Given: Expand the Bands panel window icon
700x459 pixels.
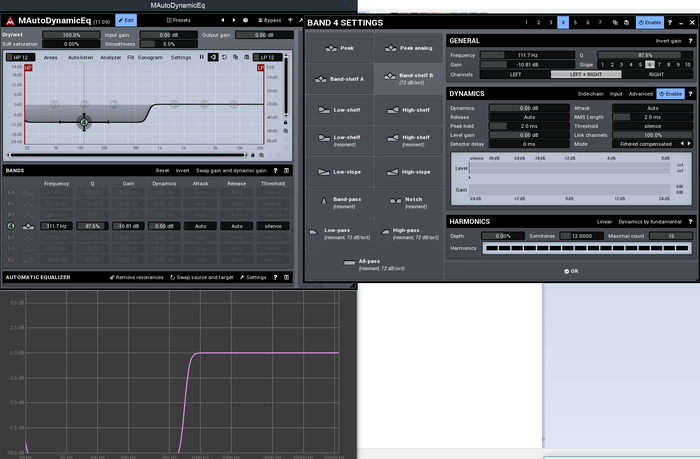Looking at the screenshot, I should point(286,171).
